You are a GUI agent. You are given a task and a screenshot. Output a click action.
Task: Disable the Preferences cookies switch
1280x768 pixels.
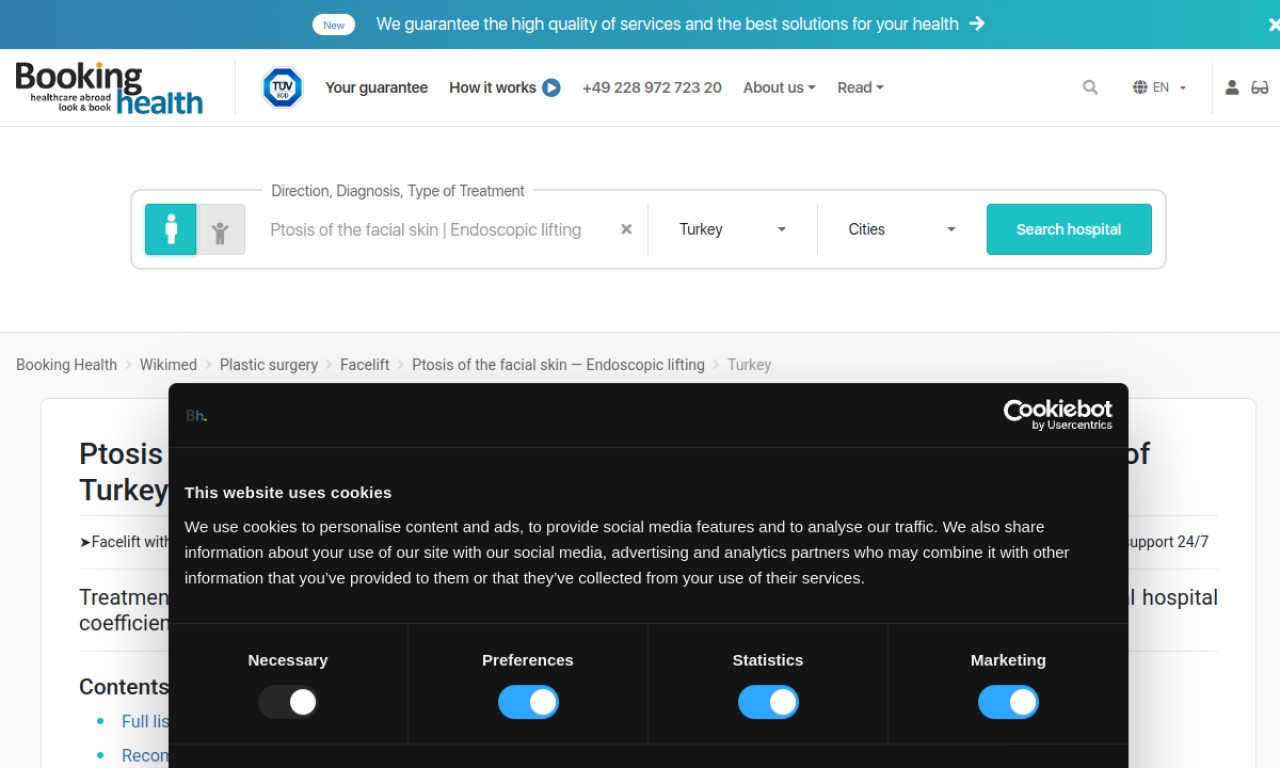tap(528, 702)
